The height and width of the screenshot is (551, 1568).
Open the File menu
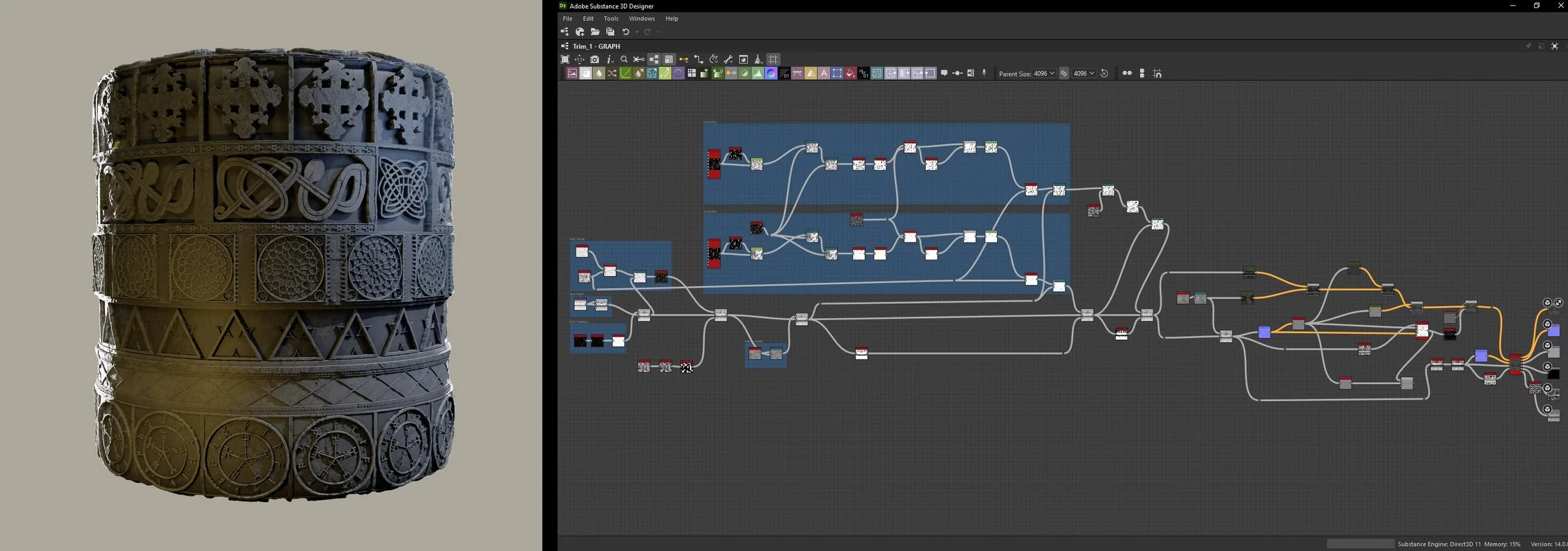[x=567, y=19]
